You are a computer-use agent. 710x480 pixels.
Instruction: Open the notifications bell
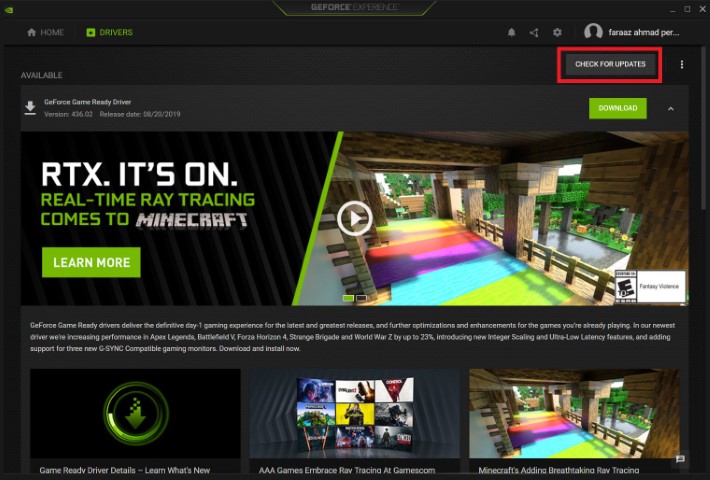click(x=511, y=32)
